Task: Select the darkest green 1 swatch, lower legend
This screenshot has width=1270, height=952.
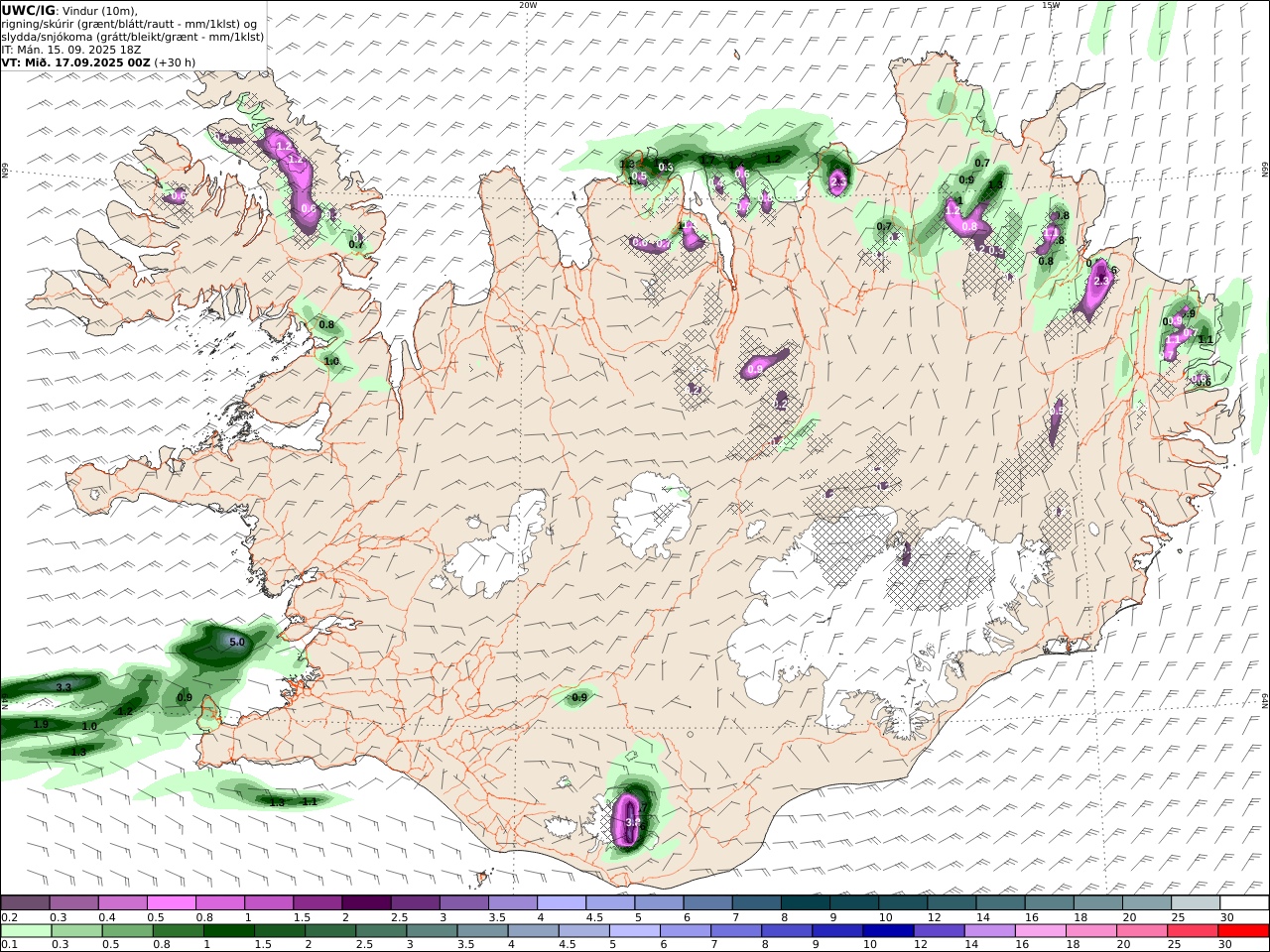Action: pyautogui.click(x=229, y=930)
